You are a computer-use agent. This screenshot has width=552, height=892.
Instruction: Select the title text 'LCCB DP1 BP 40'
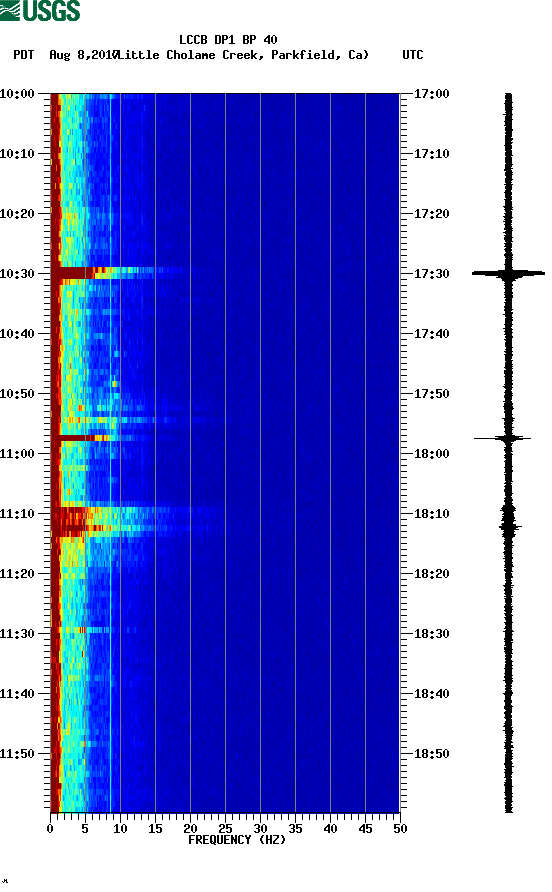click(x=228, y=40)
